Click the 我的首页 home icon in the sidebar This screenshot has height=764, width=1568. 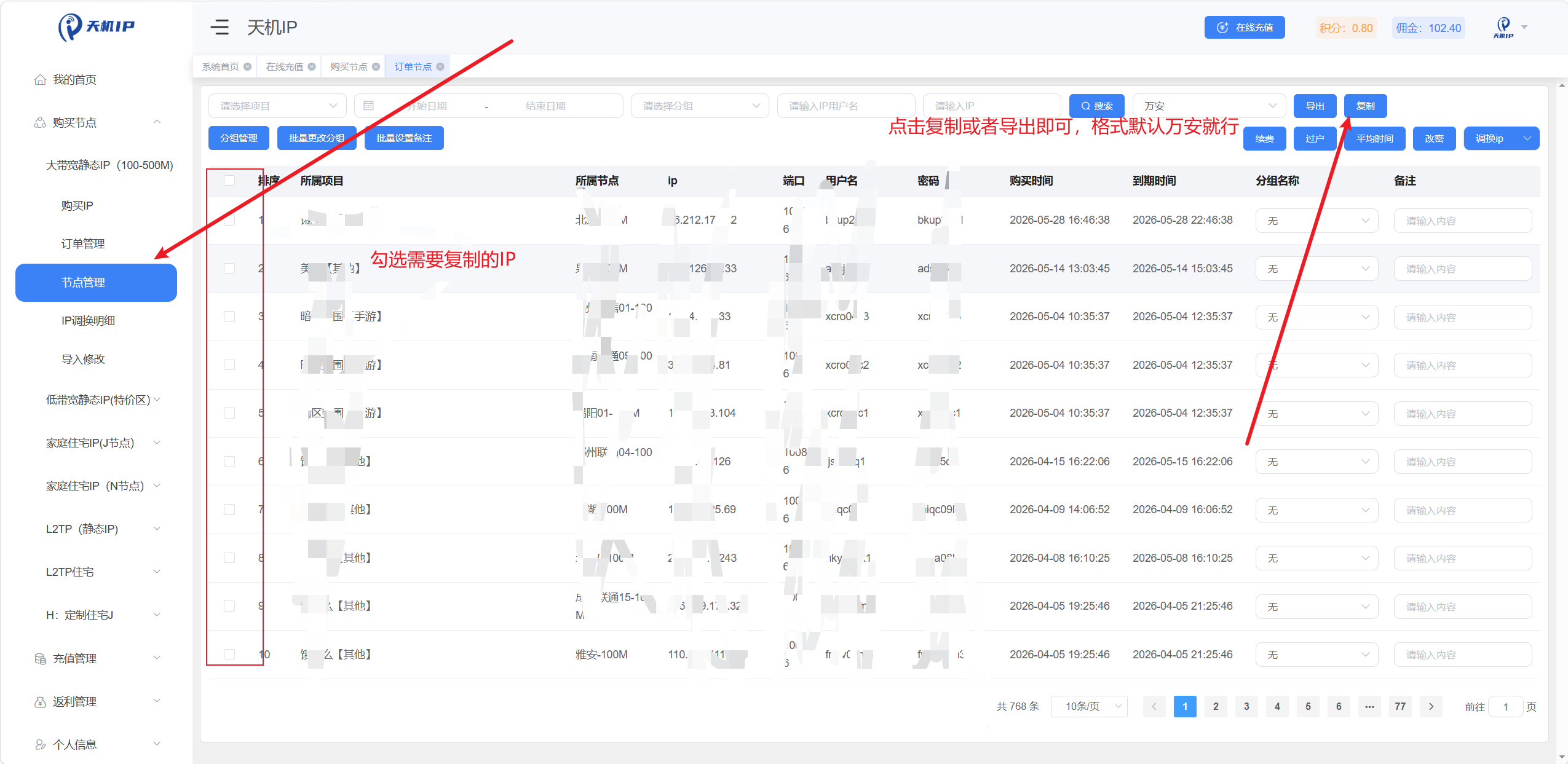40,80
